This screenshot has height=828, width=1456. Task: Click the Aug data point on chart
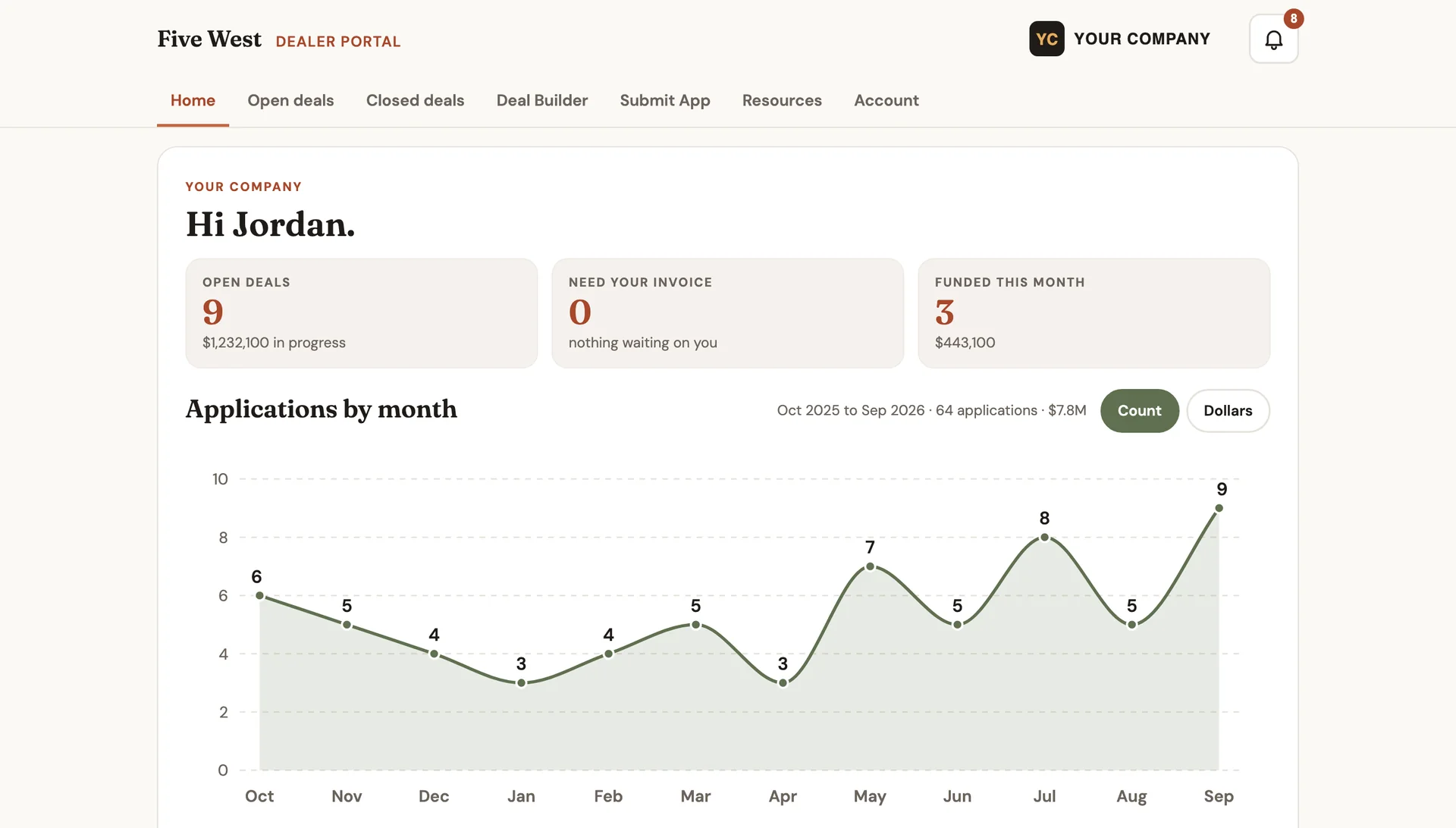tap(1131, 625)
